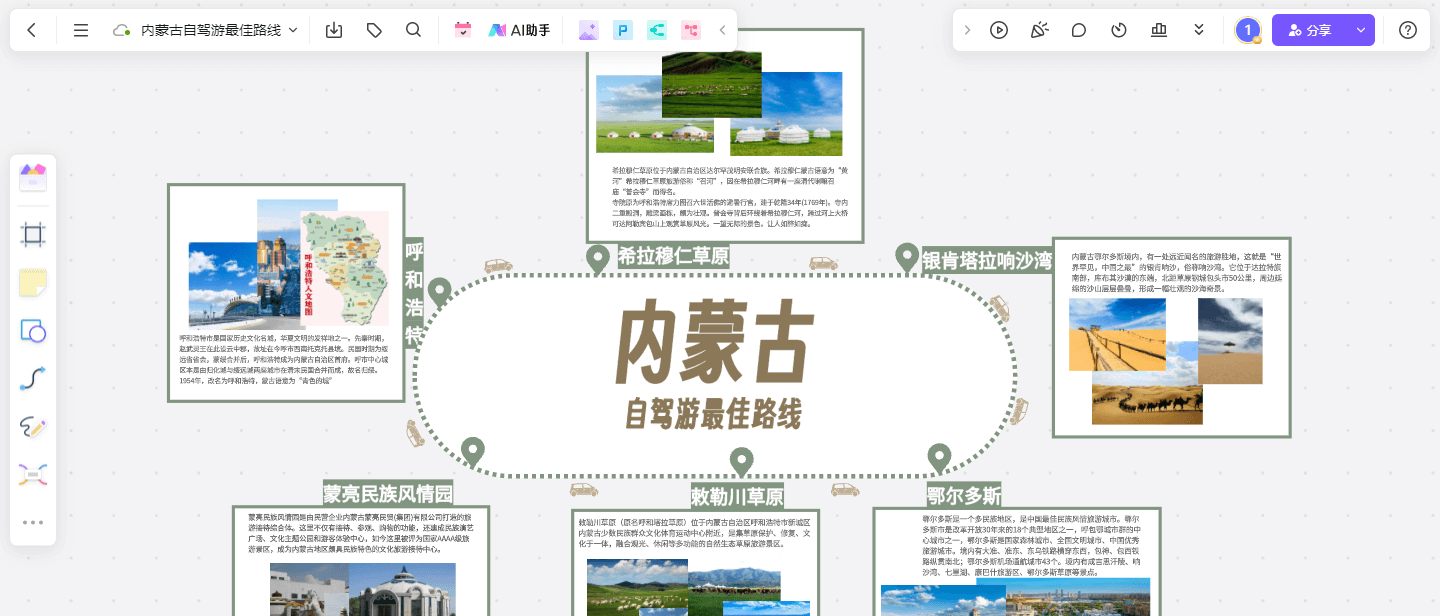Select the sticky note tool
This screenshot has width=1440, height=616.
coord(33,282)
